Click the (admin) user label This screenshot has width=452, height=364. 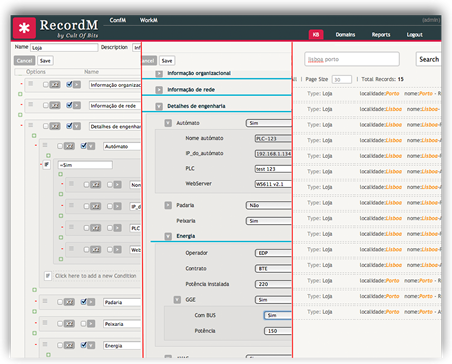point(431,20)
